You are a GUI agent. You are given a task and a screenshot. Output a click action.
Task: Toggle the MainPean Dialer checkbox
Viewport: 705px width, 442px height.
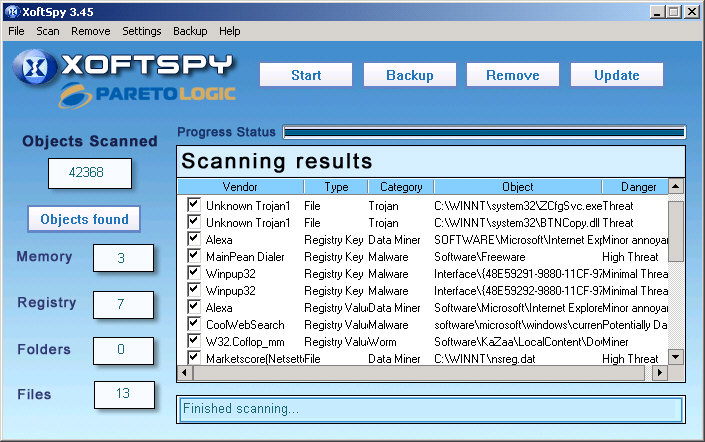click(194, 256)
